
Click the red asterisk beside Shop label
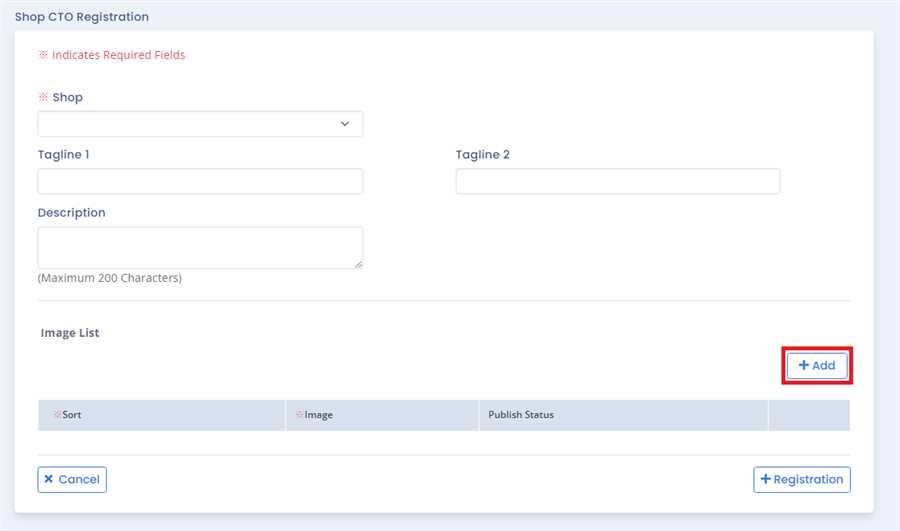(43, 98)
